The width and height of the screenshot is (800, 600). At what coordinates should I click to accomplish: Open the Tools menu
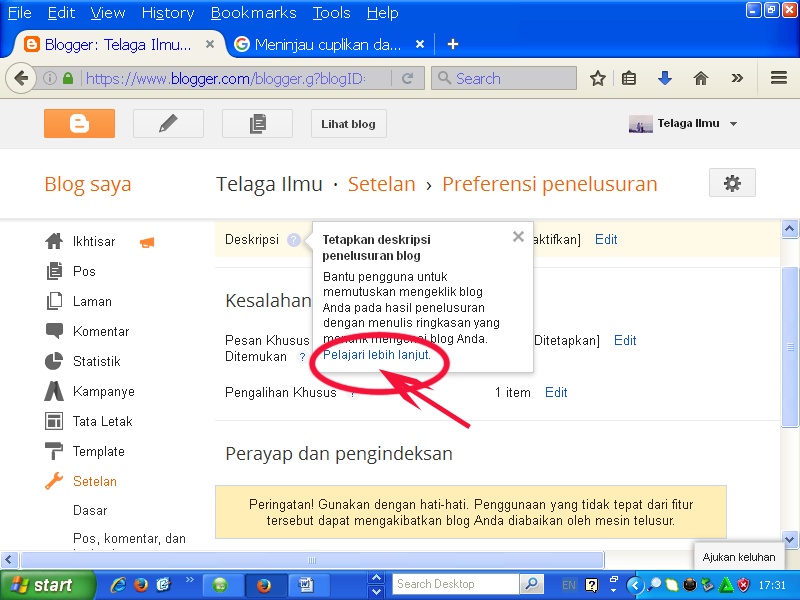[x=332, y=13]
